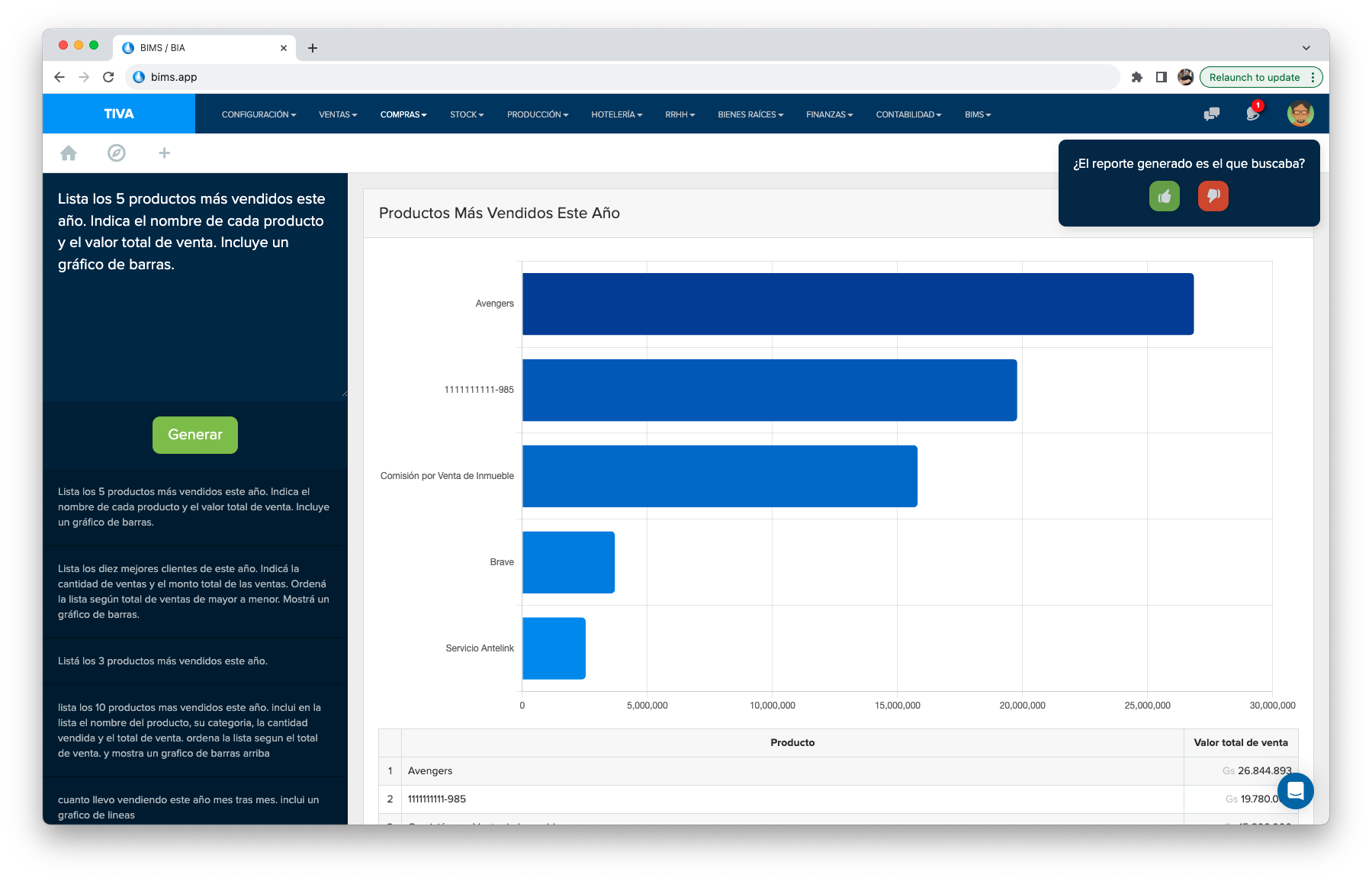Click the Avengers bar in chart

[x=857, y=304]
